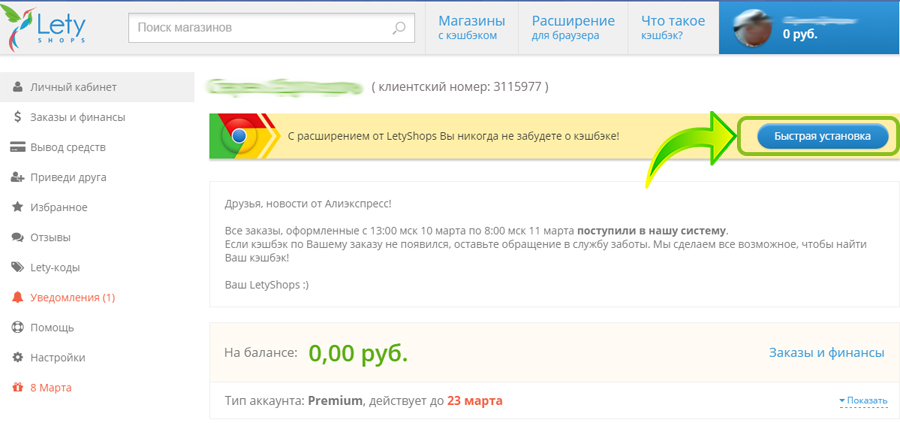Open Что такое кэшбэк? header tab

coord(673,28)
